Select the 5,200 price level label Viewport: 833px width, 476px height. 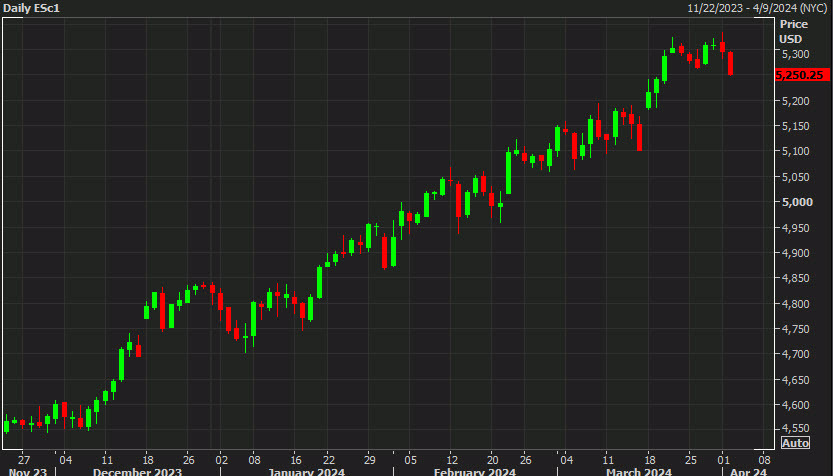[x=795, y=101]
